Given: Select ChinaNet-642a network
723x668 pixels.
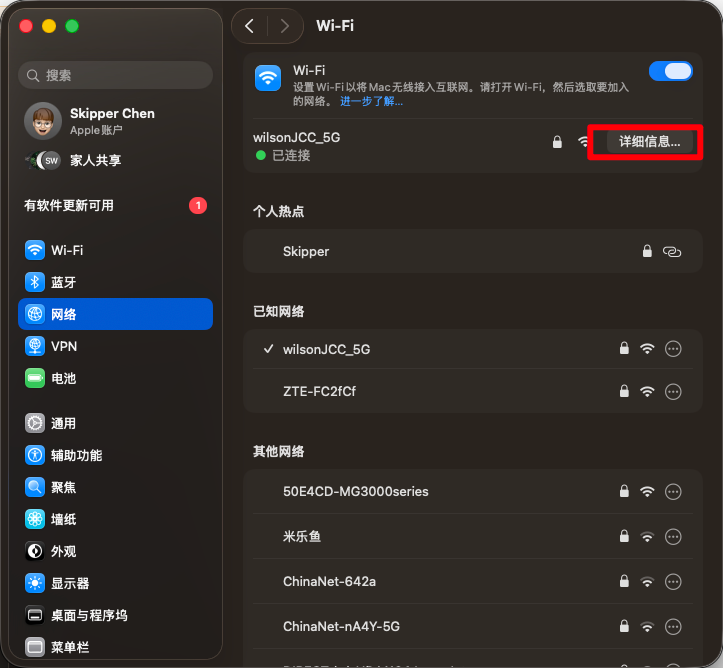Looking at the screenshot, I should (x=329, y=581).
